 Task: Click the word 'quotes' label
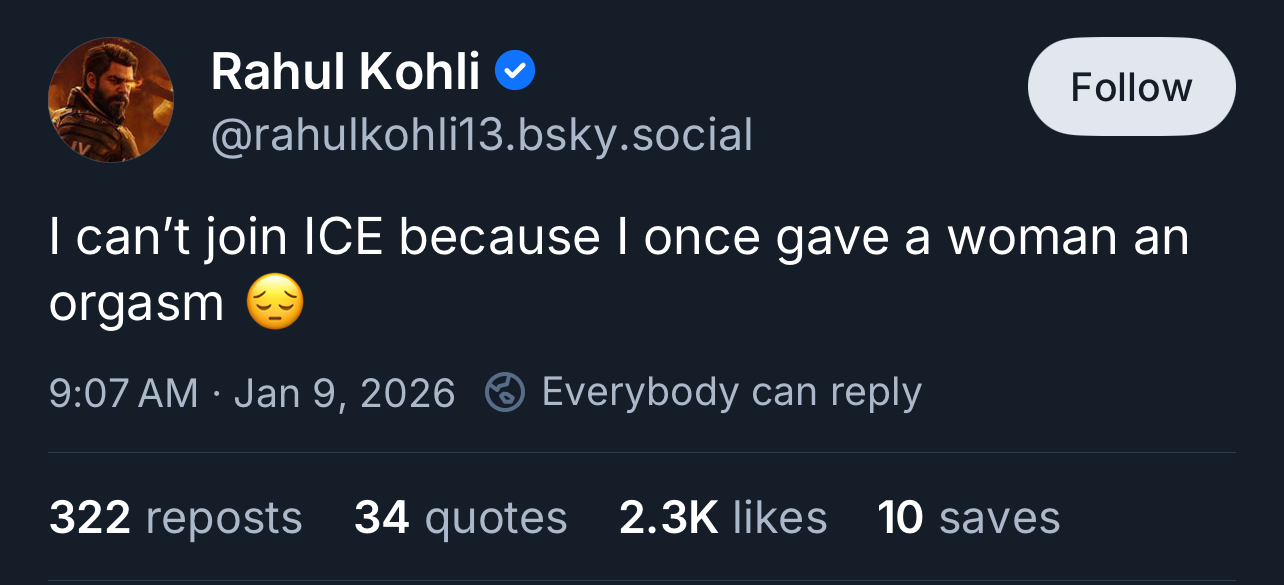tap(495, 518)
